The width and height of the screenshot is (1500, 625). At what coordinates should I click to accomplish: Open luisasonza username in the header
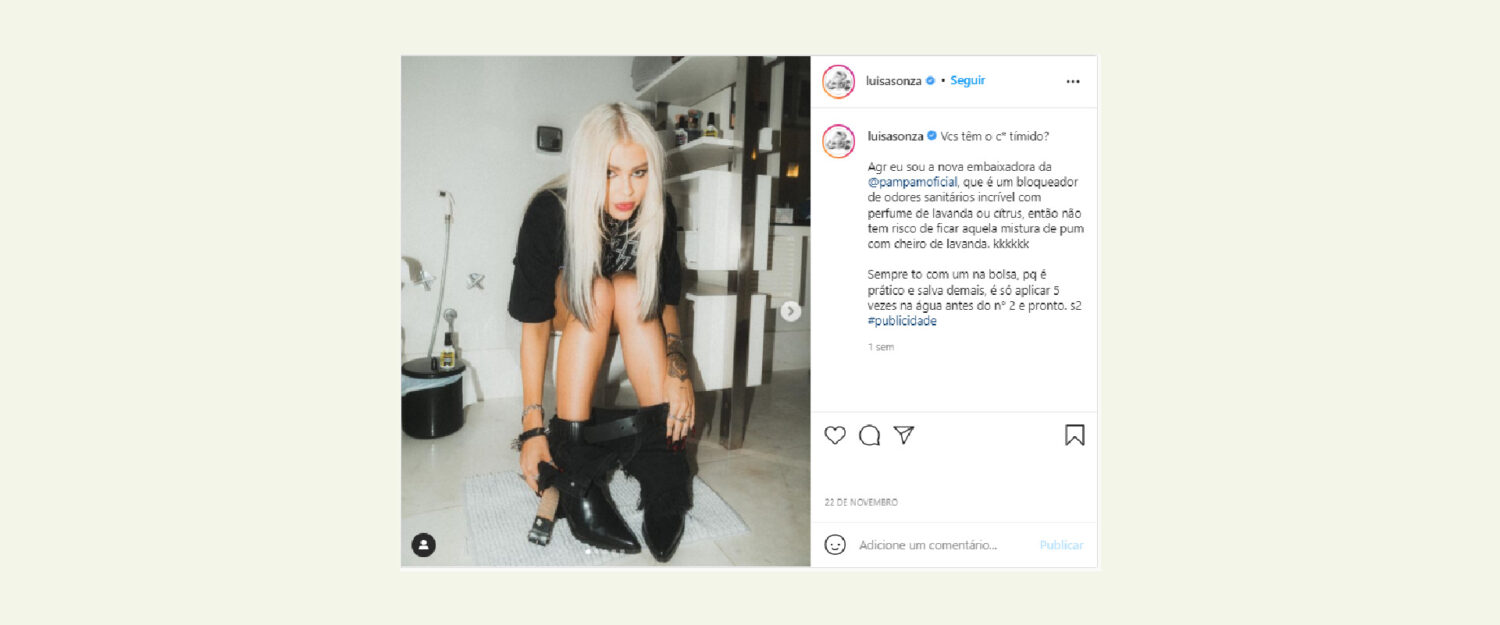pos(894,81)
